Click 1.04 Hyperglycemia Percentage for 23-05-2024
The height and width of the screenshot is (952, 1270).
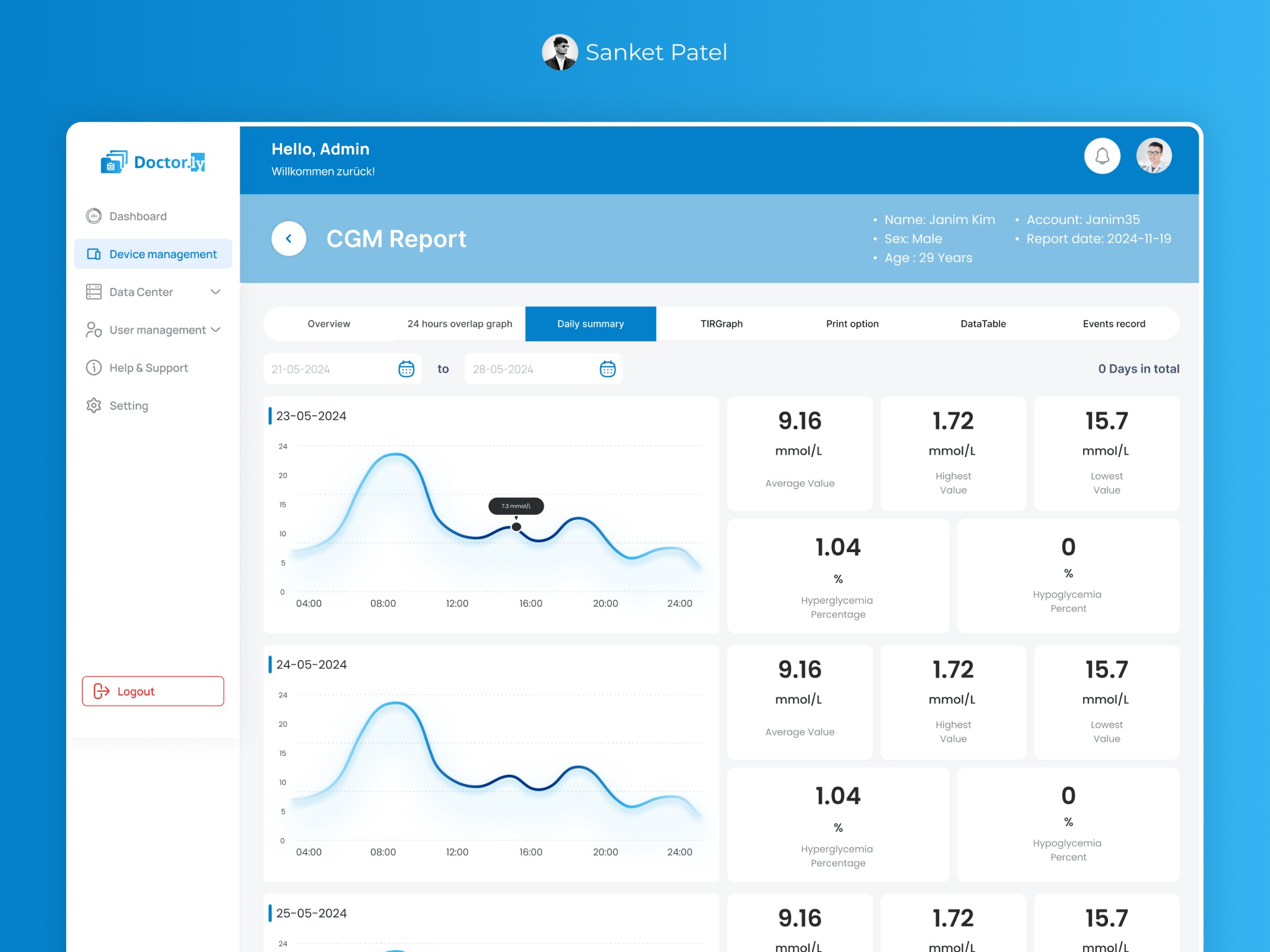838,575
